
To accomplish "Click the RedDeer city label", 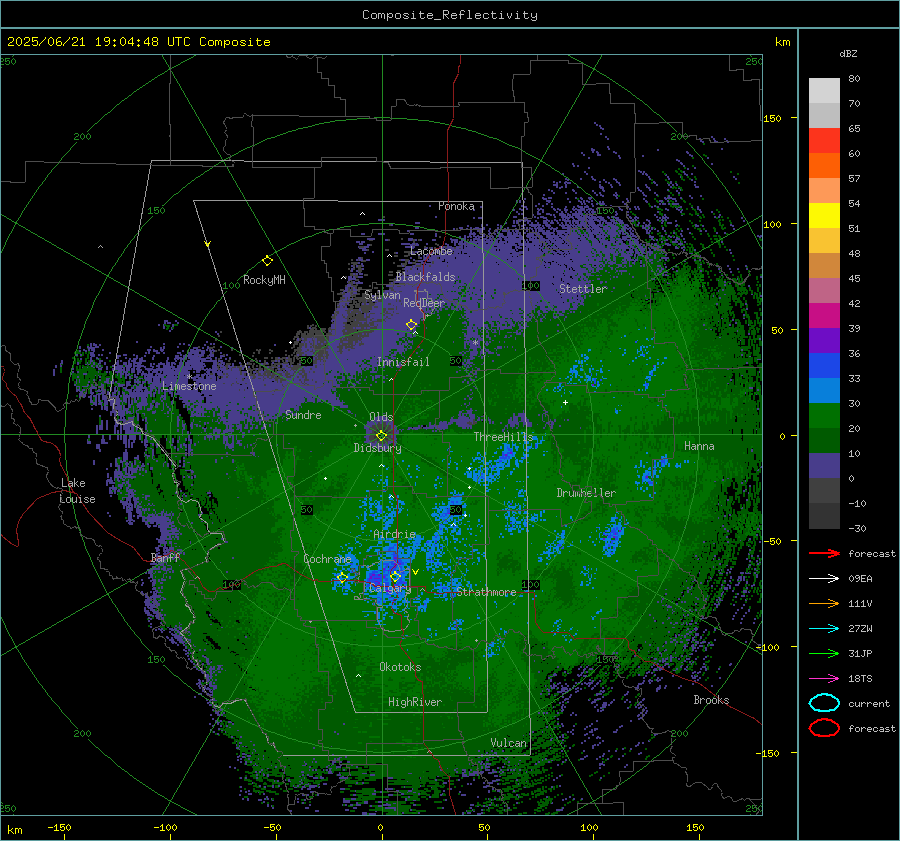I will [x=424, y=303].
